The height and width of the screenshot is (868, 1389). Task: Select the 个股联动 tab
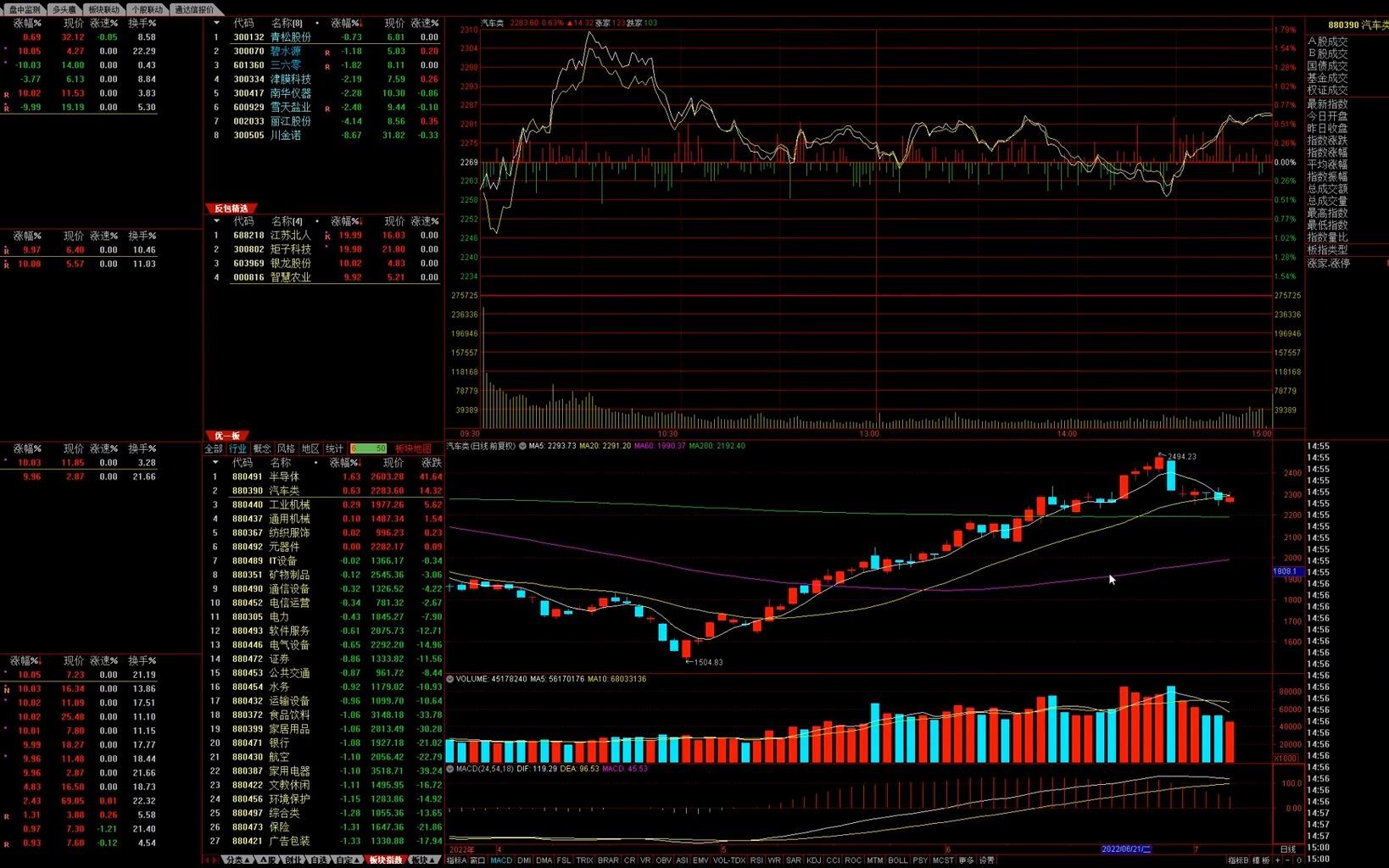pos(146,9)
